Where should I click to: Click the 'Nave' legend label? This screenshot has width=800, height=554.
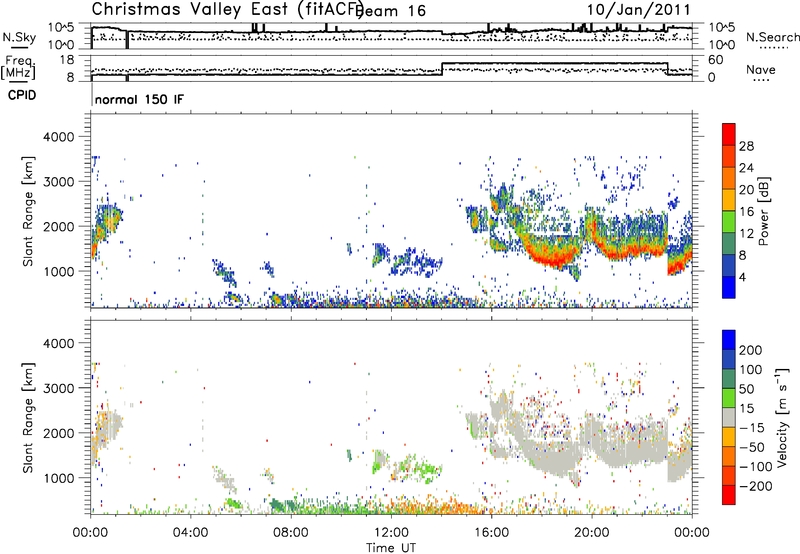click(x=760, y=69)
